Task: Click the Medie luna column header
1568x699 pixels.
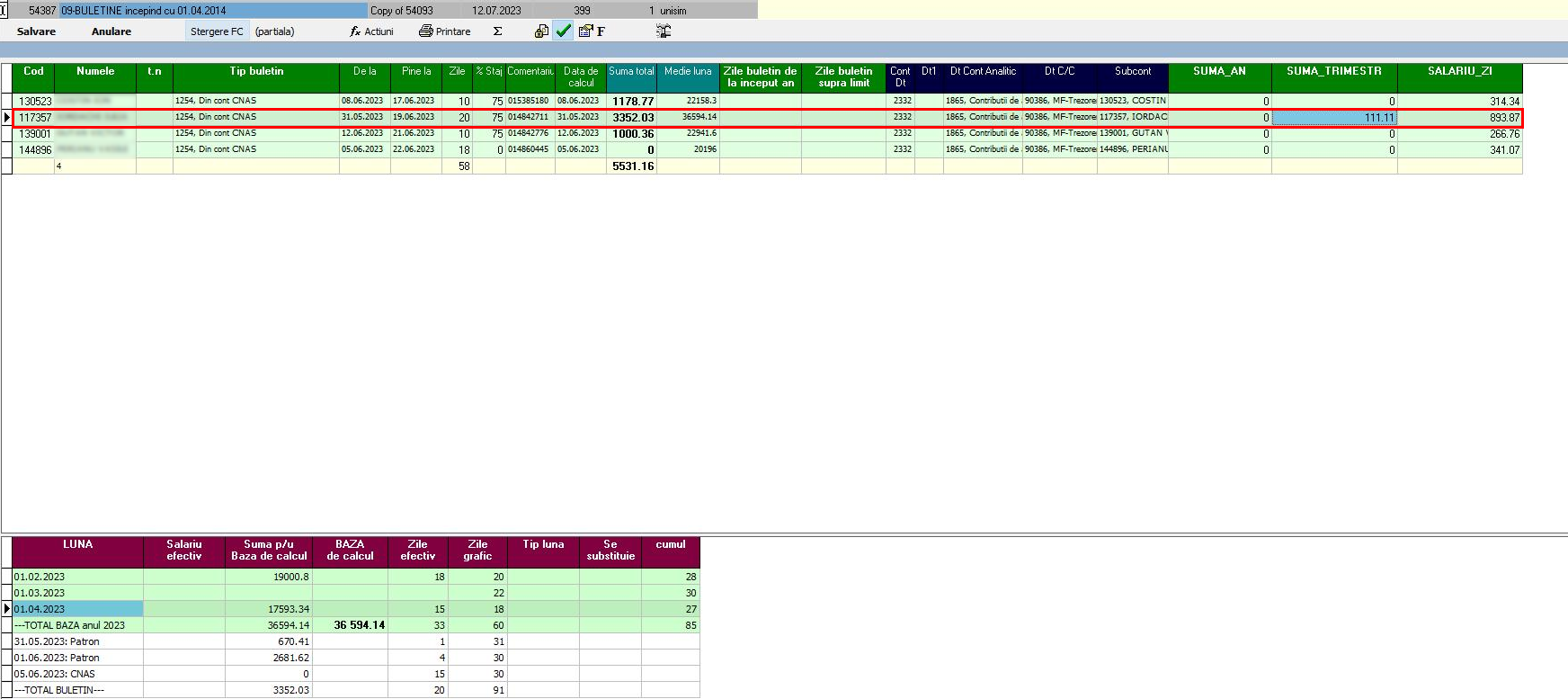Action: click(x=688, y=77)
